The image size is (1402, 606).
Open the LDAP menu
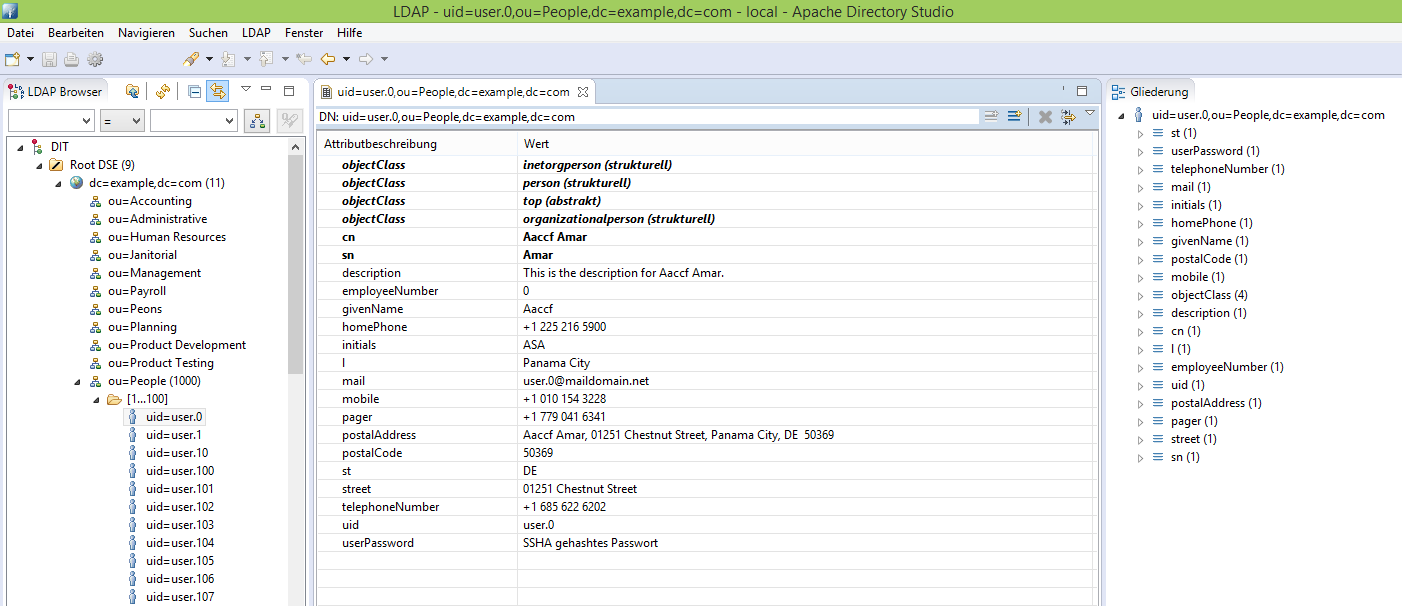256,33
